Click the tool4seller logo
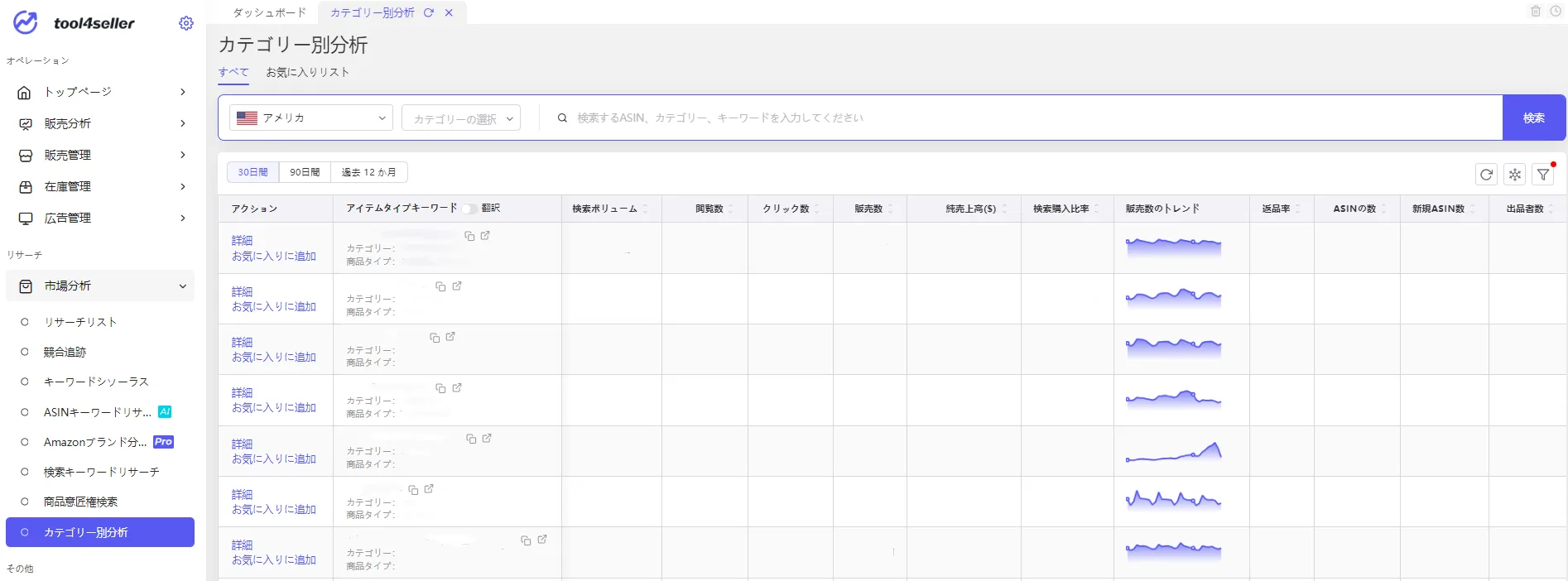This screenshot has height=581, width=1568. 74,23
